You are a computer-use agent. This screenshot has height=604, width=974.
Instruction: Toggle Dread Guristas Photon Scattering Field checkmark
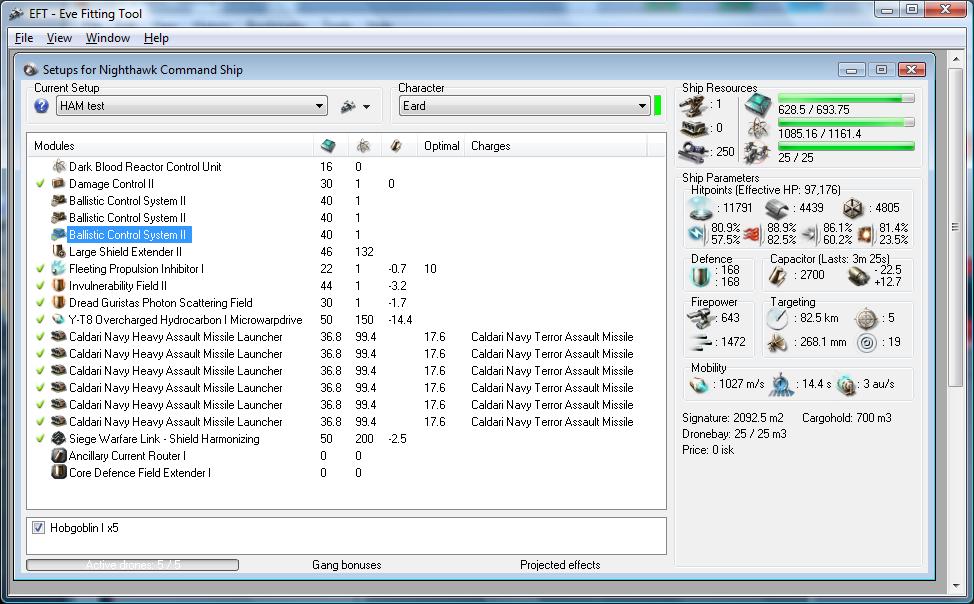(x=40, y=303)
